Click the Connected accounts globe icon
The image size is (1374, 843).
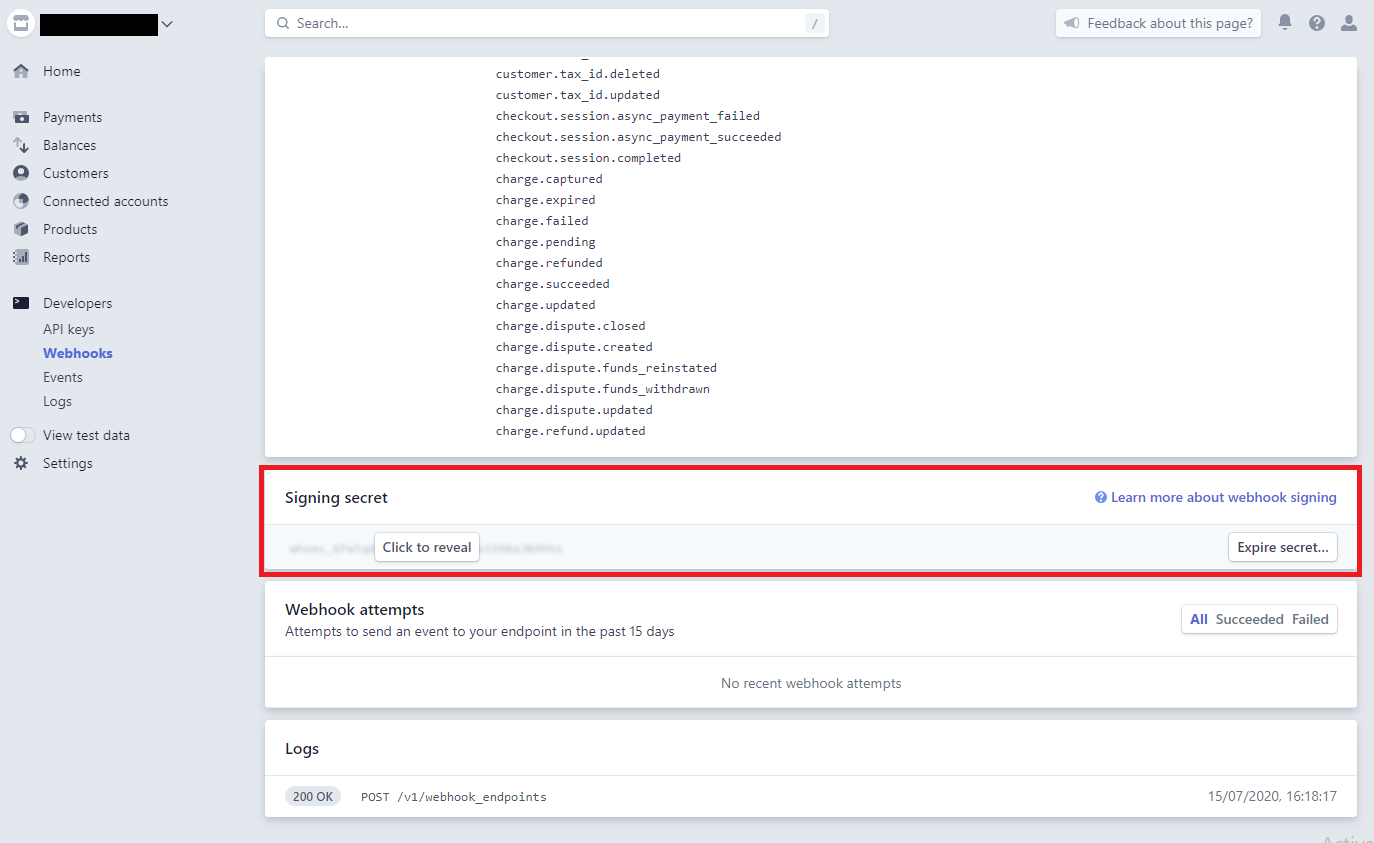tap(21, 202)
